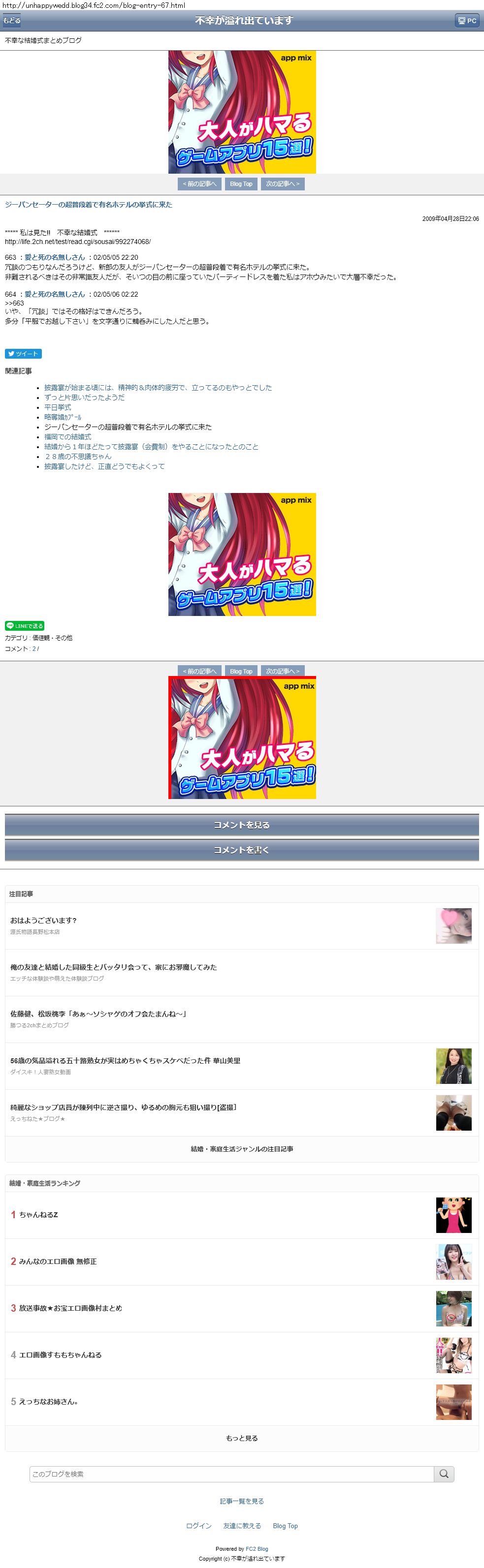Open the ちゃんねるZ ranking thumbnail

(x=453, y=1215)
